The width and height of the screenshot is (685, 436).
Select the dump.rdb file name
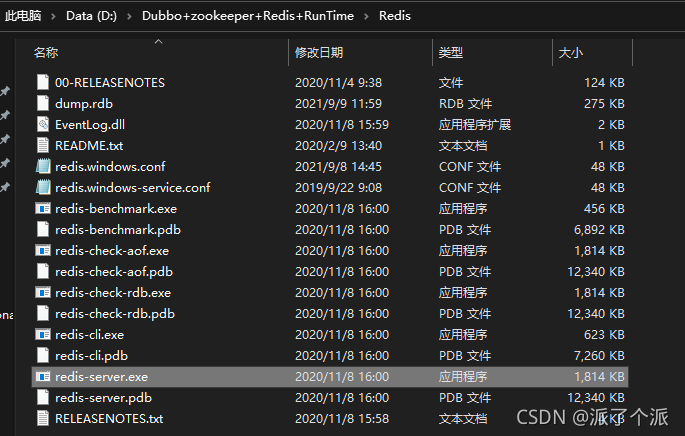point(84,104)
